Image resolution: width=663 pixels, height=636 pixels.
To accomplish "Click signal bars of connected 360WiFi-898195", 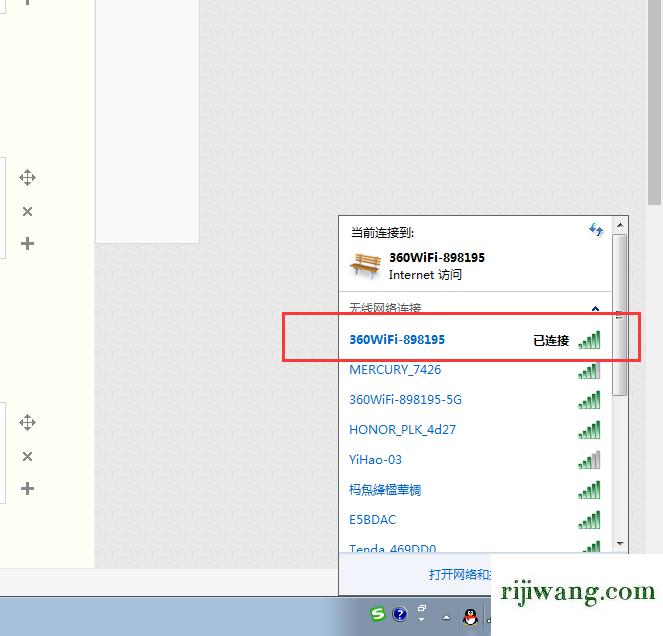I will (589, 340).
